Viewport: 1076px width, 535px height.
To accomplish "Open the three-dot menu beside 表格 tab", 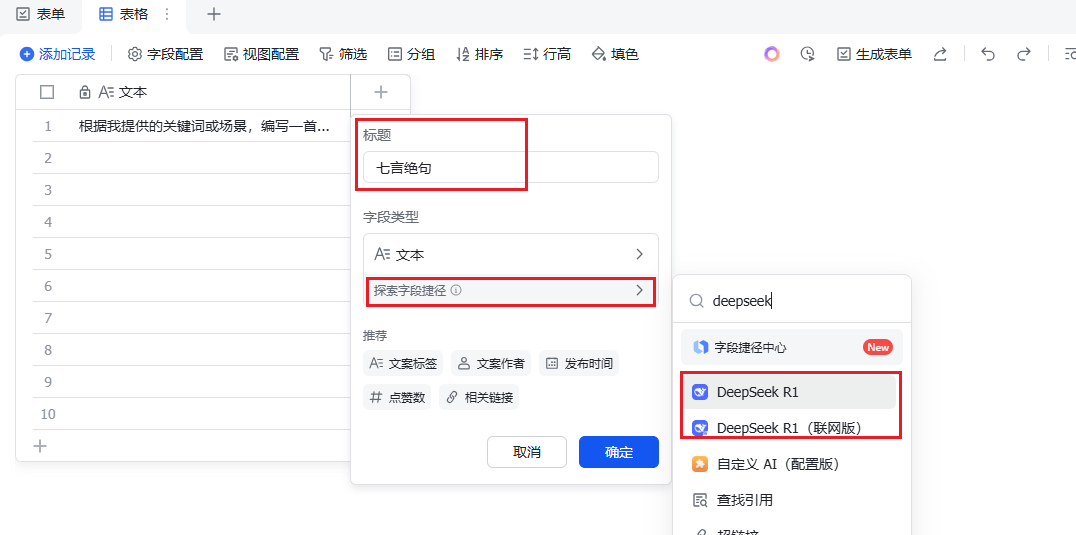I will click(x=166, y=14).
